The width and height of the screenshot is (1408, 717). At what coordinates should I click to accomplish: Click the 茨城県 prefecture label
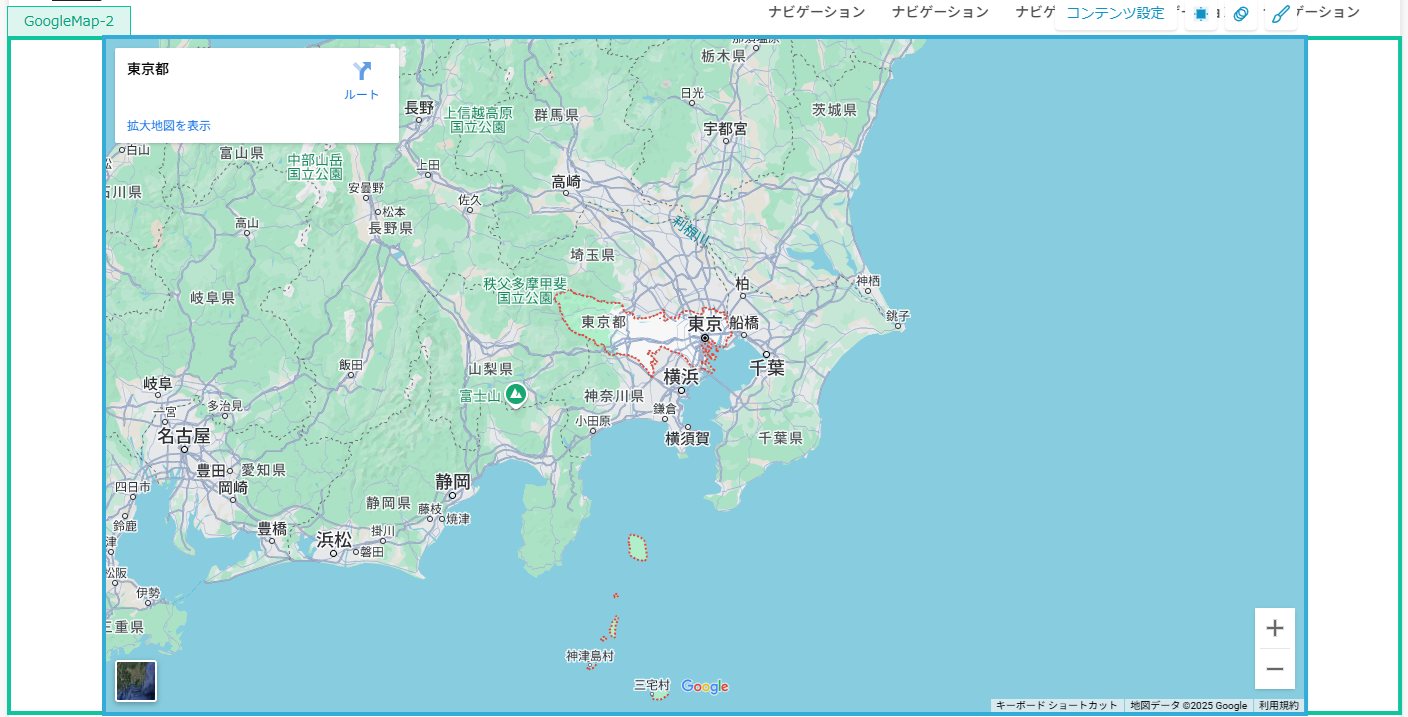pyautogui.click(x=835, y=110)
